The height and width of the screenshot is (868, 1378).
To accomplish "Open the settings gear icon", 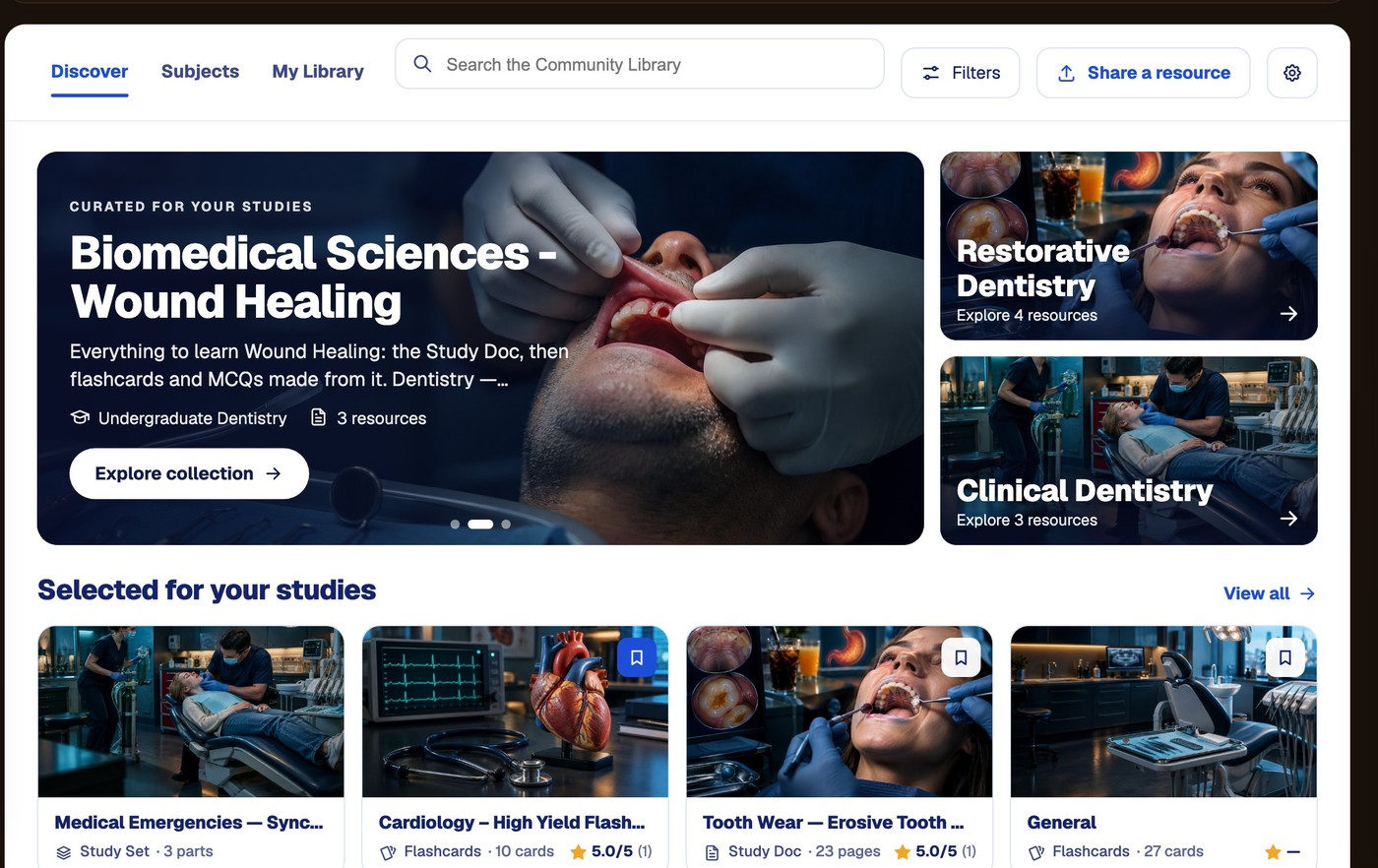I will pyautogui.click(x=1292, y=73).
